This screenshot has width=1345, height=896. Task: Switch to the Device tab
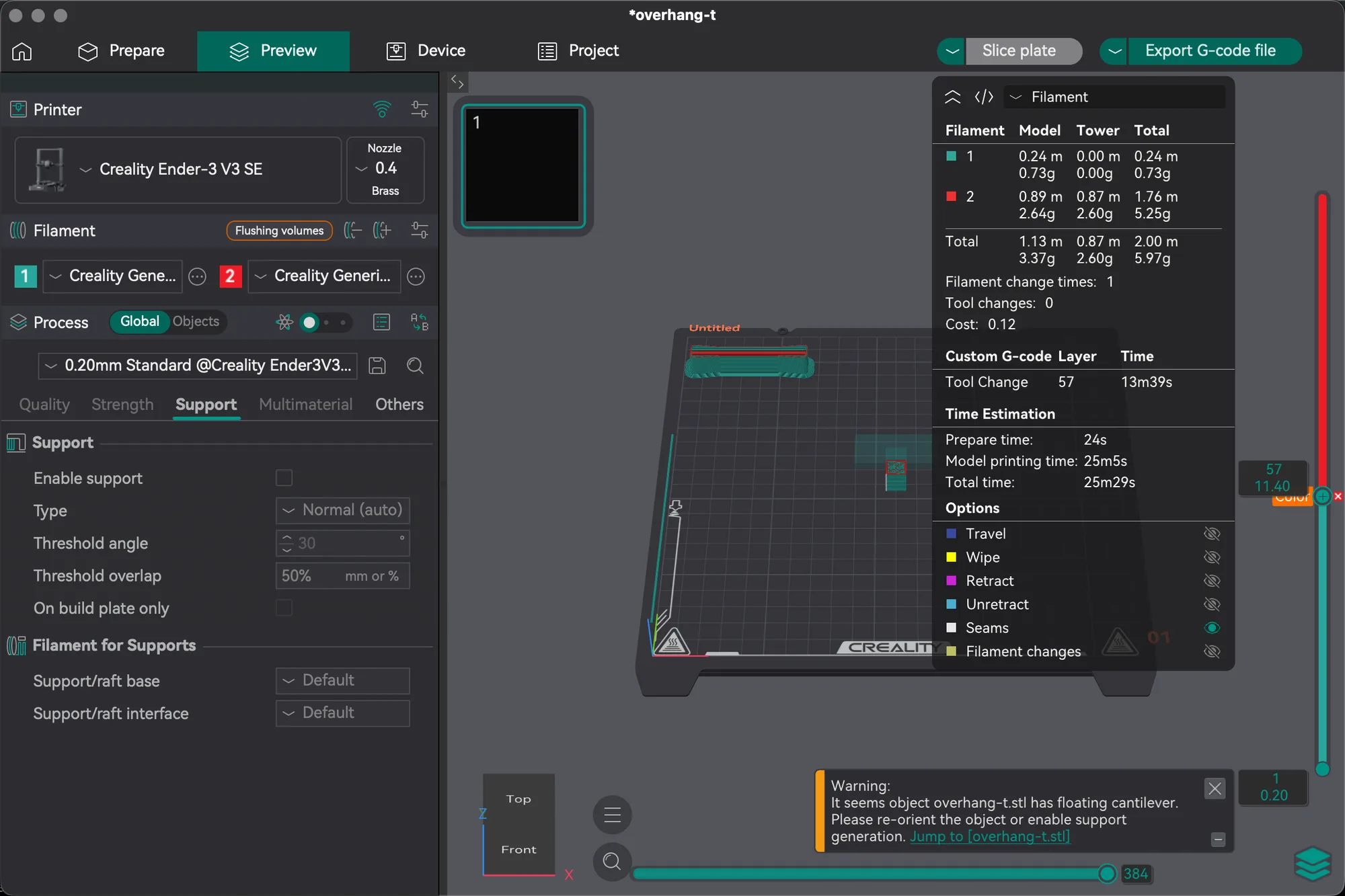point(426,51)
